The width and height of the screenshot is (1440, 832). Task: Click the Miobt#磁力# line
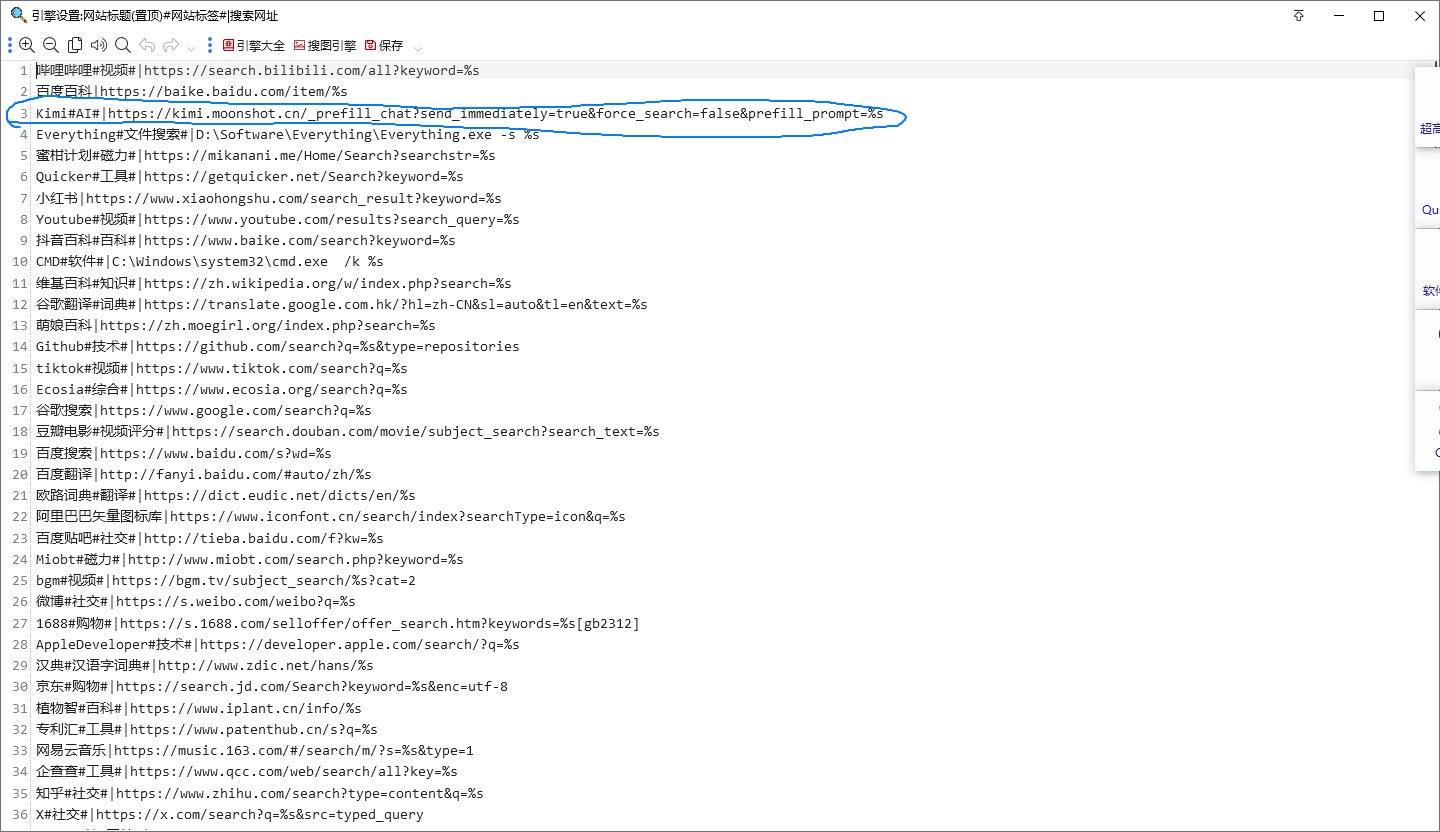pos(250,559)
